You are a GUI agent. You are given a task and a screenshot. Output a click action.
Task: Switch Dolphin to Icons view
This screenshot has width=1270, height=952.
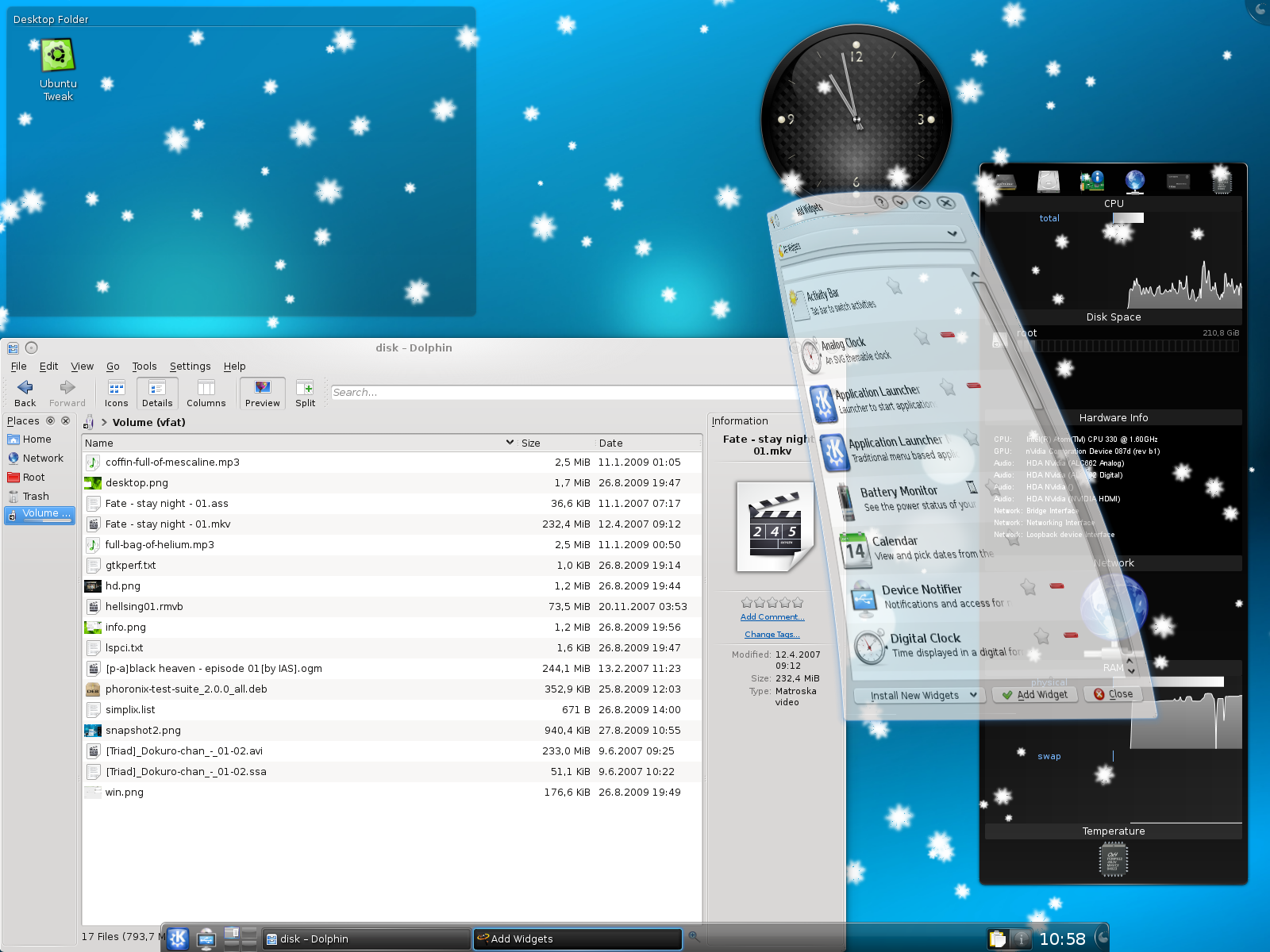(x=117, y=393)
